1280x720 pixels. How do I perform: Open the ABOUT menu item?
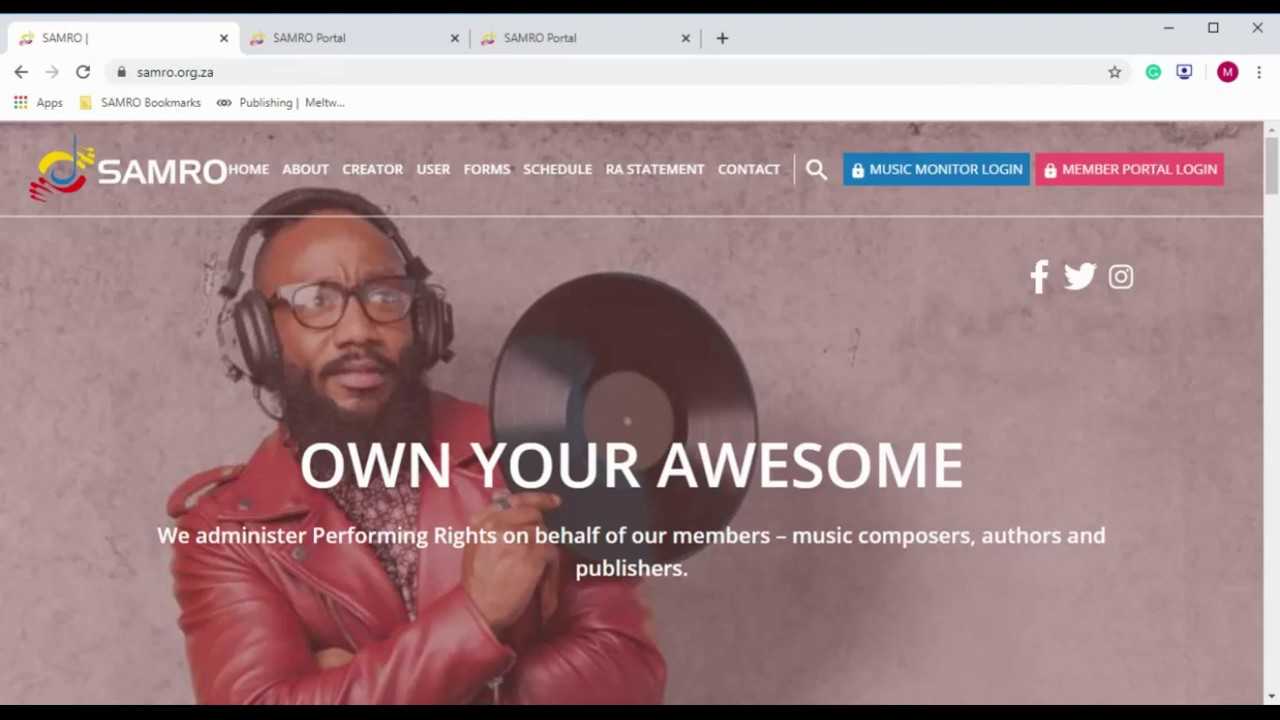305,170
